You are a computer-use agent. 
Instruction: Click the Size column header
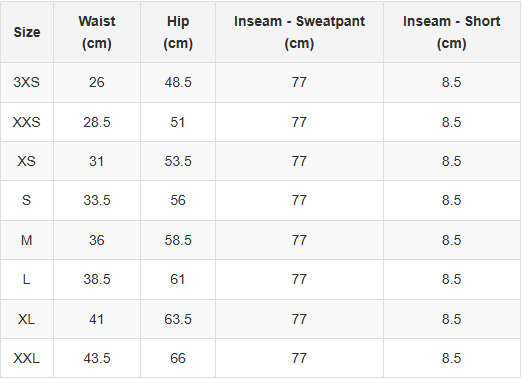(x=27, y=32)
